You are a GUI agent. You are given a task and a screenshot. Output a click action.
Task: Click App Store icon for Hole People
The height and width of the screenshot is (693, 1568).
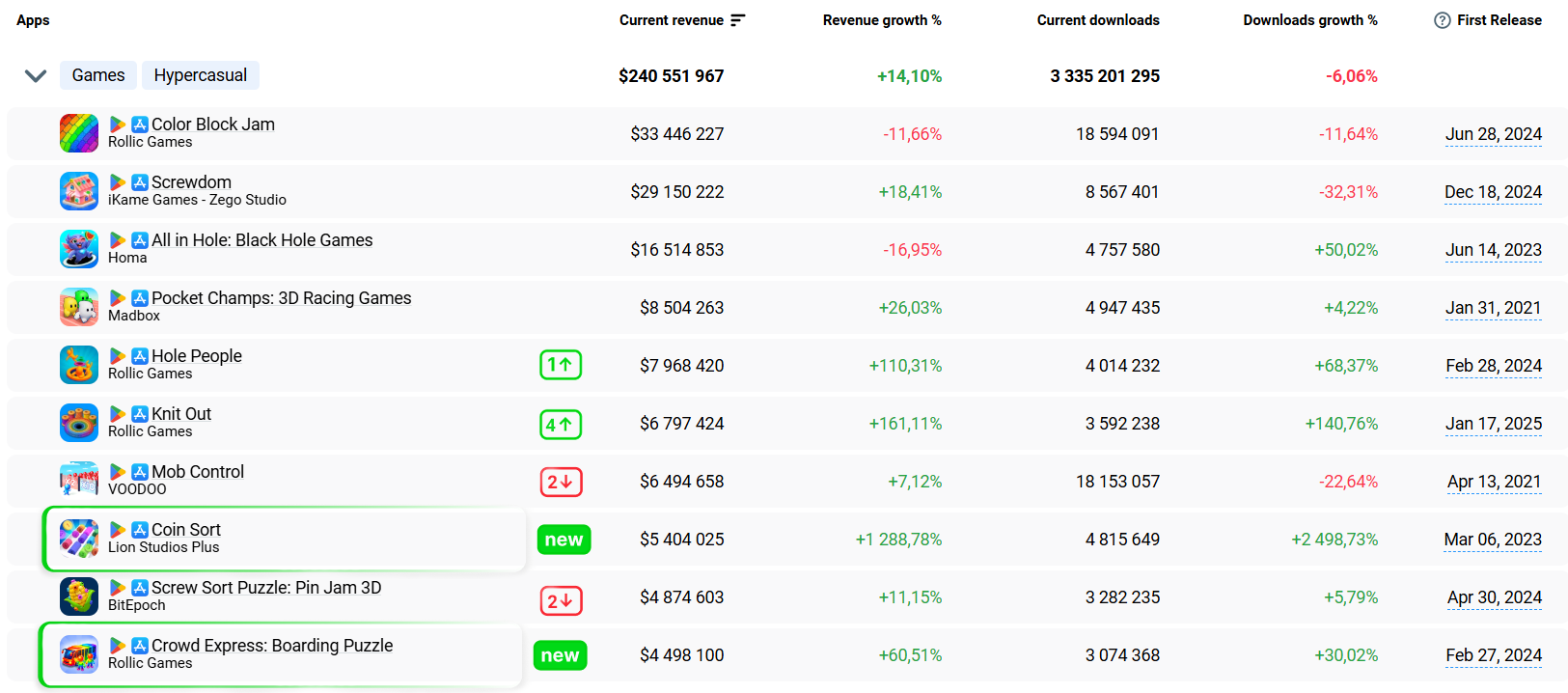[x=140, y=356]
